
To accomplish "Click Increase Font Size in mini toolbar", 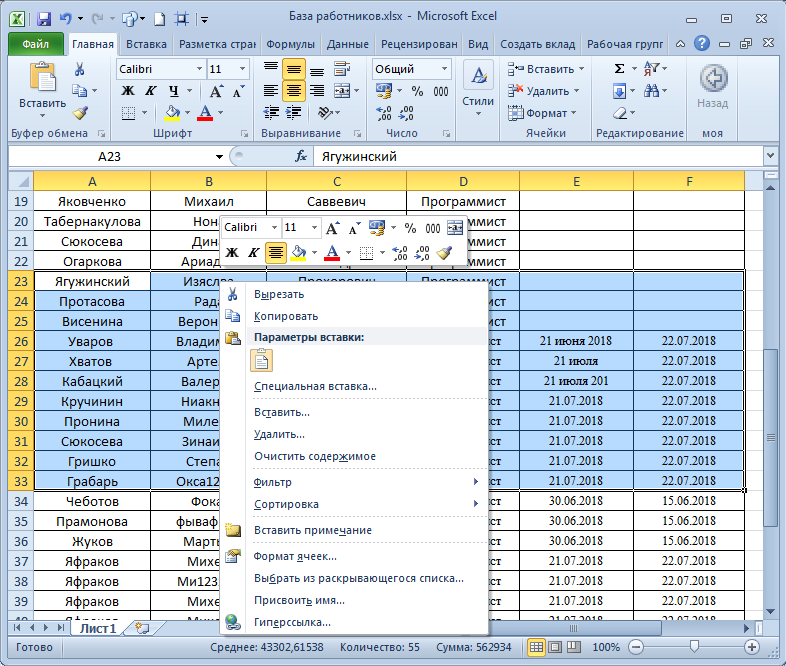I will point(333,228).
